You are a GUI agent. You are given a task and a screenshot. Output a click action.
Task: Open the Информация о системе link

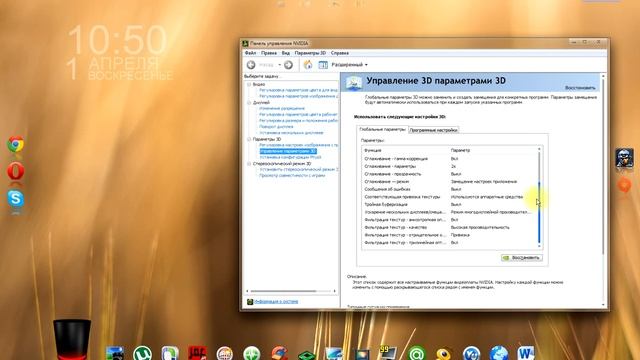pos(276,302)
